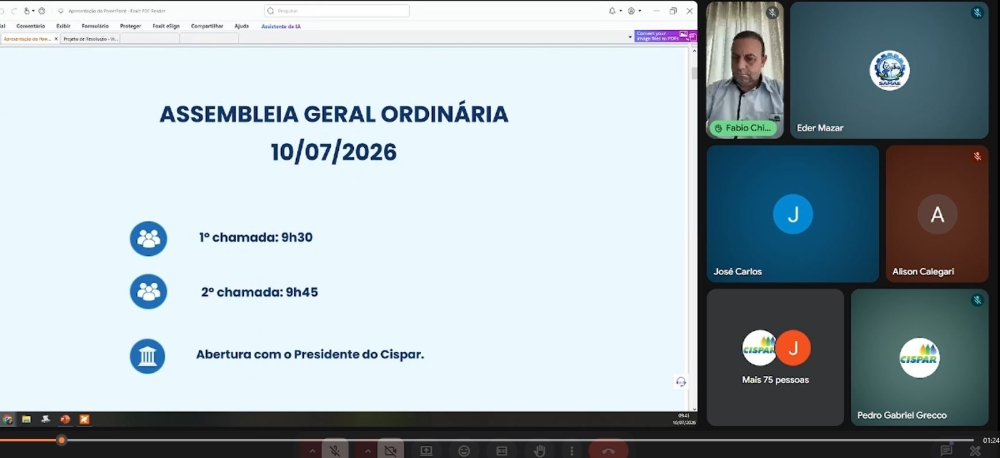The width and height of the screenshot is (1000, 458).
Task: Click the video progress bar track
Action: (x=487, y=440)
